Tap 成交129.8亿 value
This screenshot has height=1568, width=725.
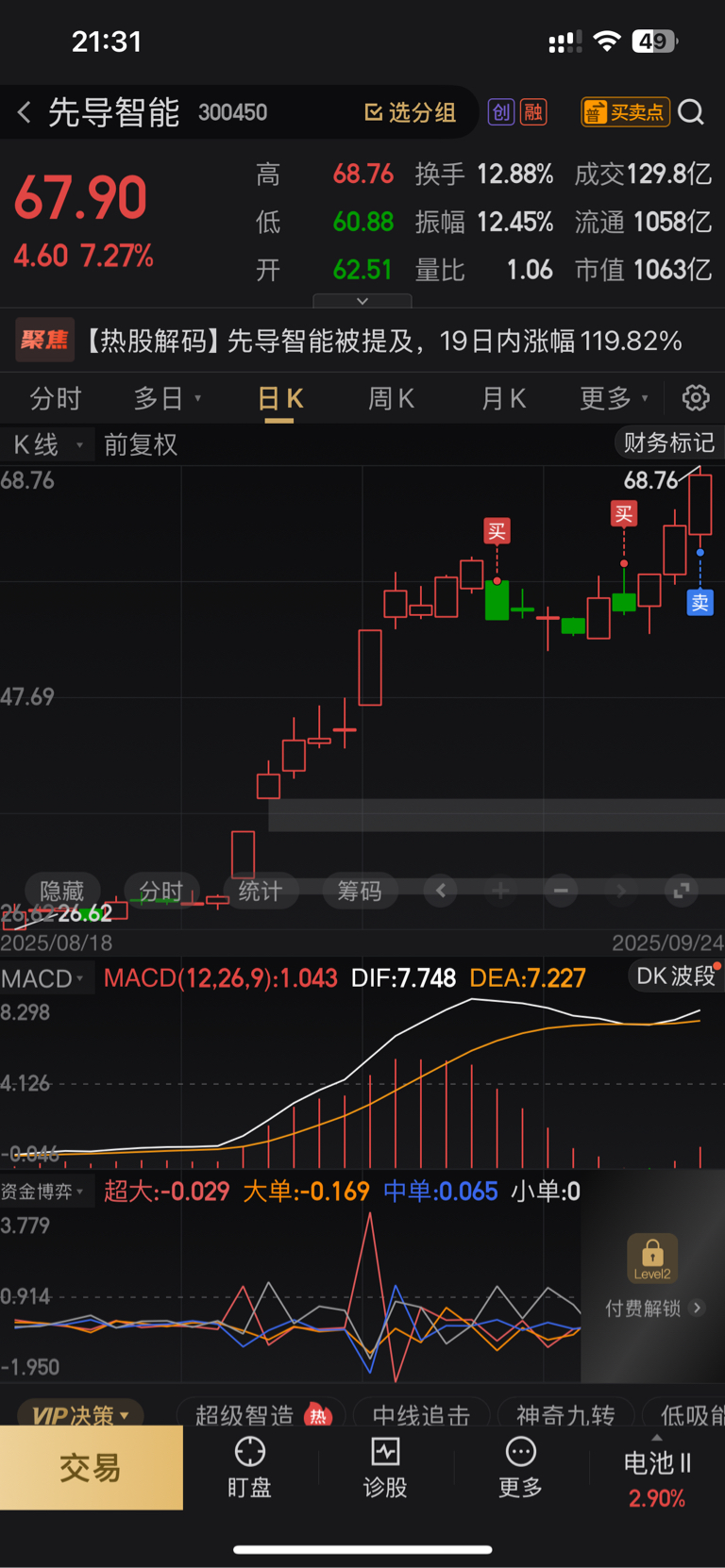point(643,174)
